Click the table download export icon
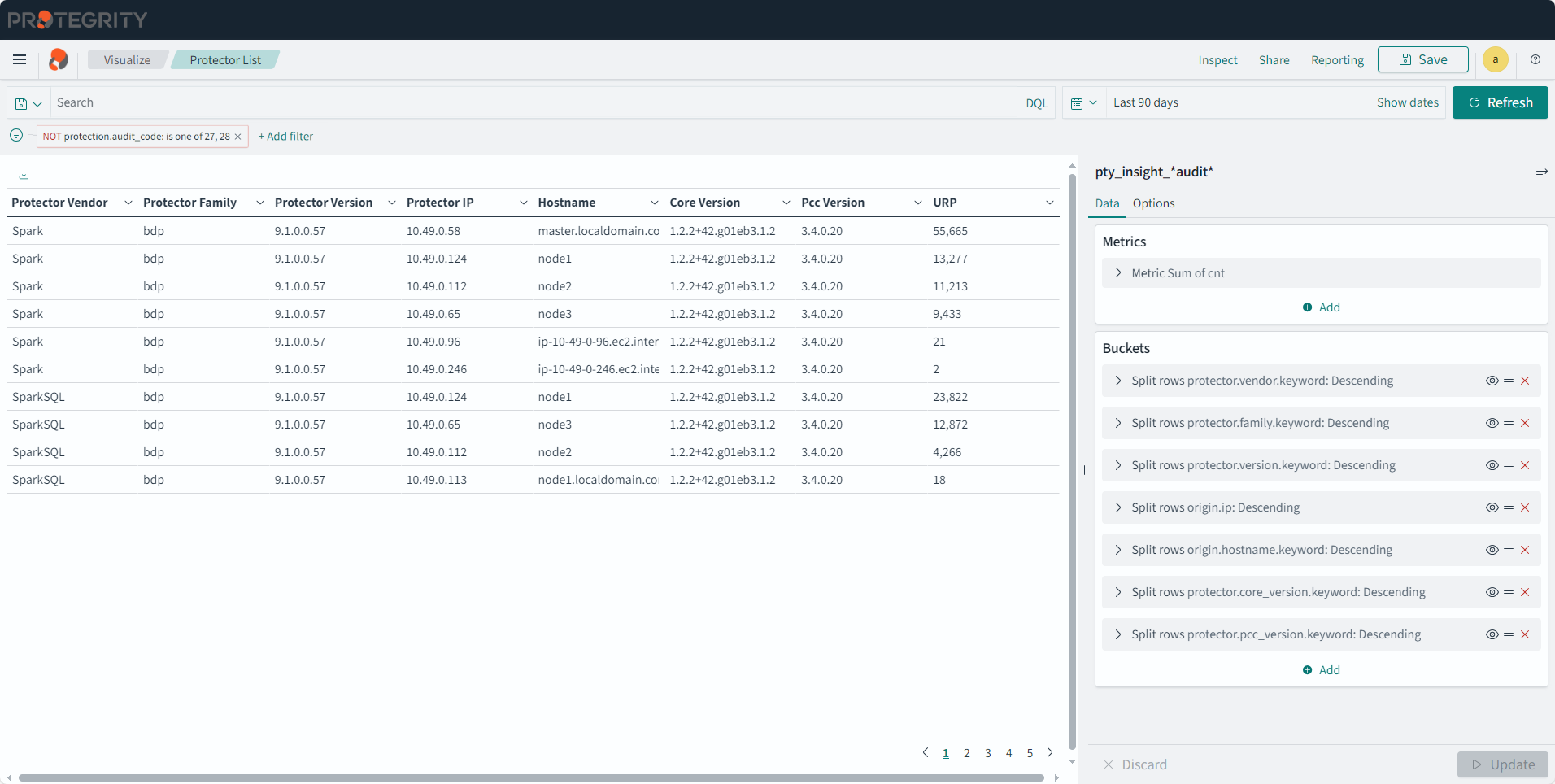This screenshot has width=1555, height=784. click(x=24, y=175)
